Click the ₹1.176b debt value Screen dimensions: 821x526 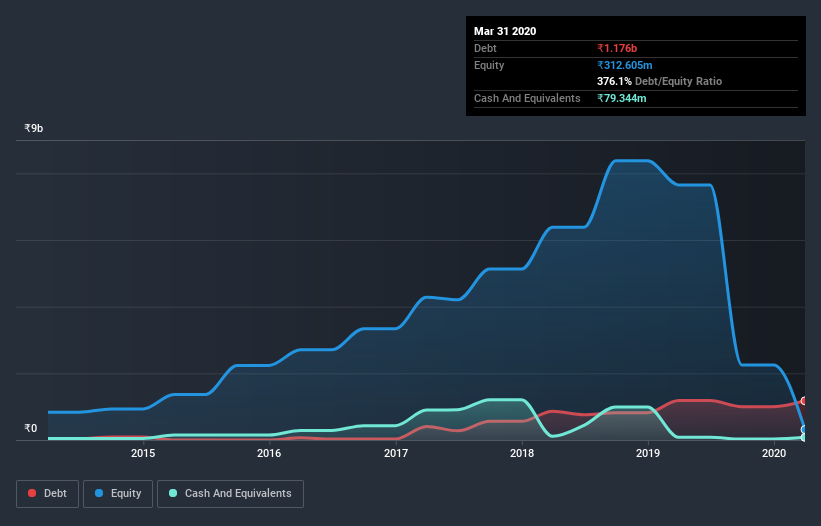tap(617, 48)
